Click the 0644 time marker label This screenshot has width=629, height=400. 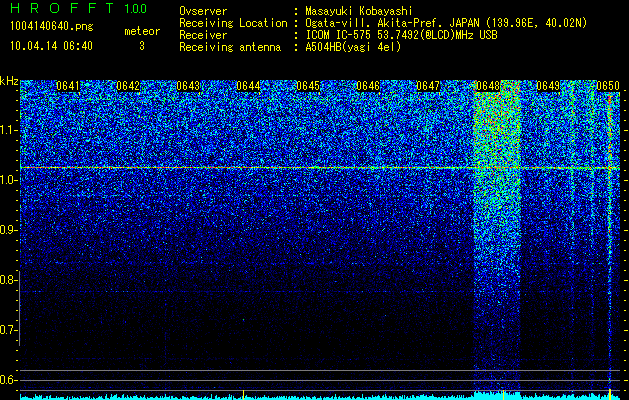(x=248, y=86)
